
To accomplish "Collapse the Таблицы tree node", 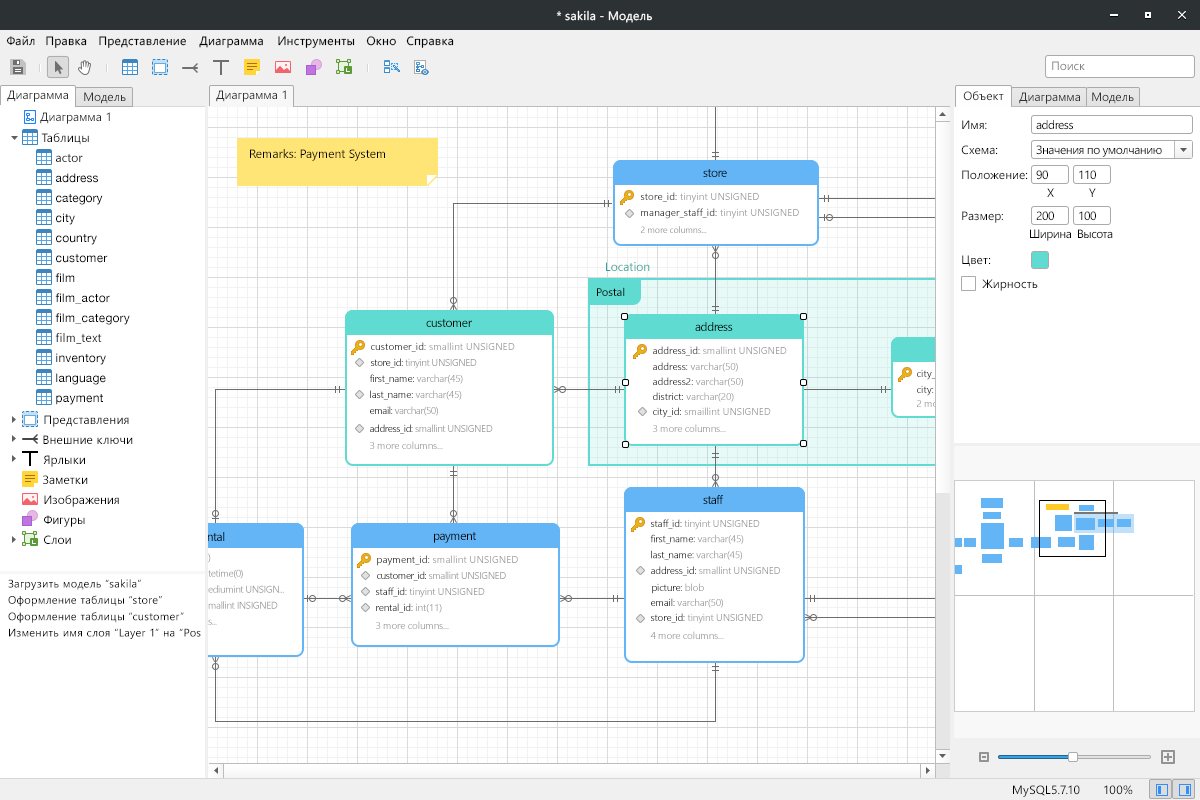I will [x=14, y=138].
